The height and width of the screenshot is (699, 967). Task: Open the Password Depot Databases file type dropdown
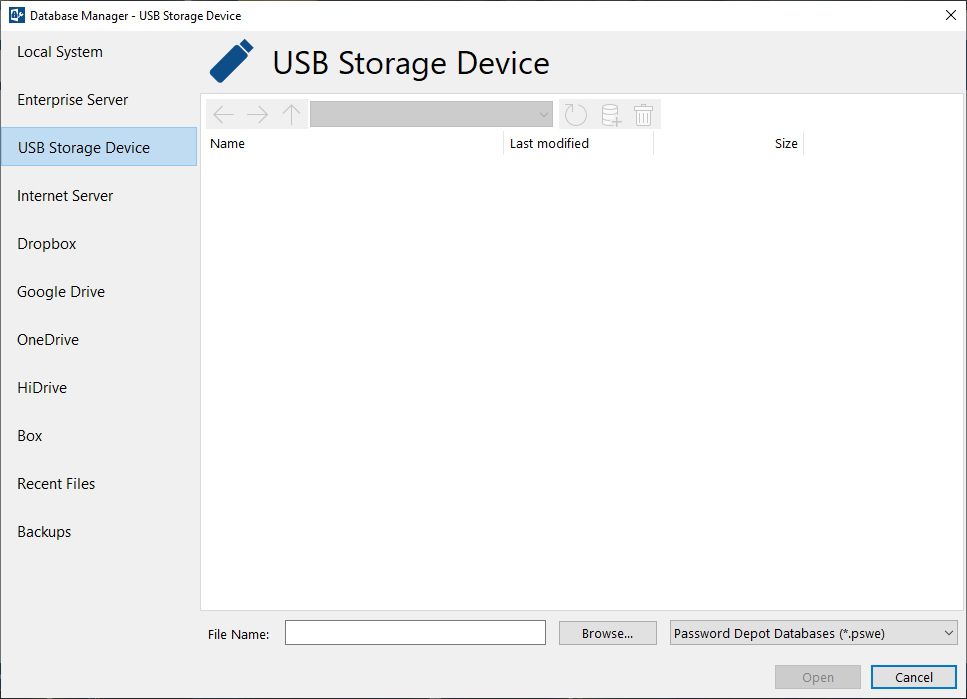(x=813, y=633)
